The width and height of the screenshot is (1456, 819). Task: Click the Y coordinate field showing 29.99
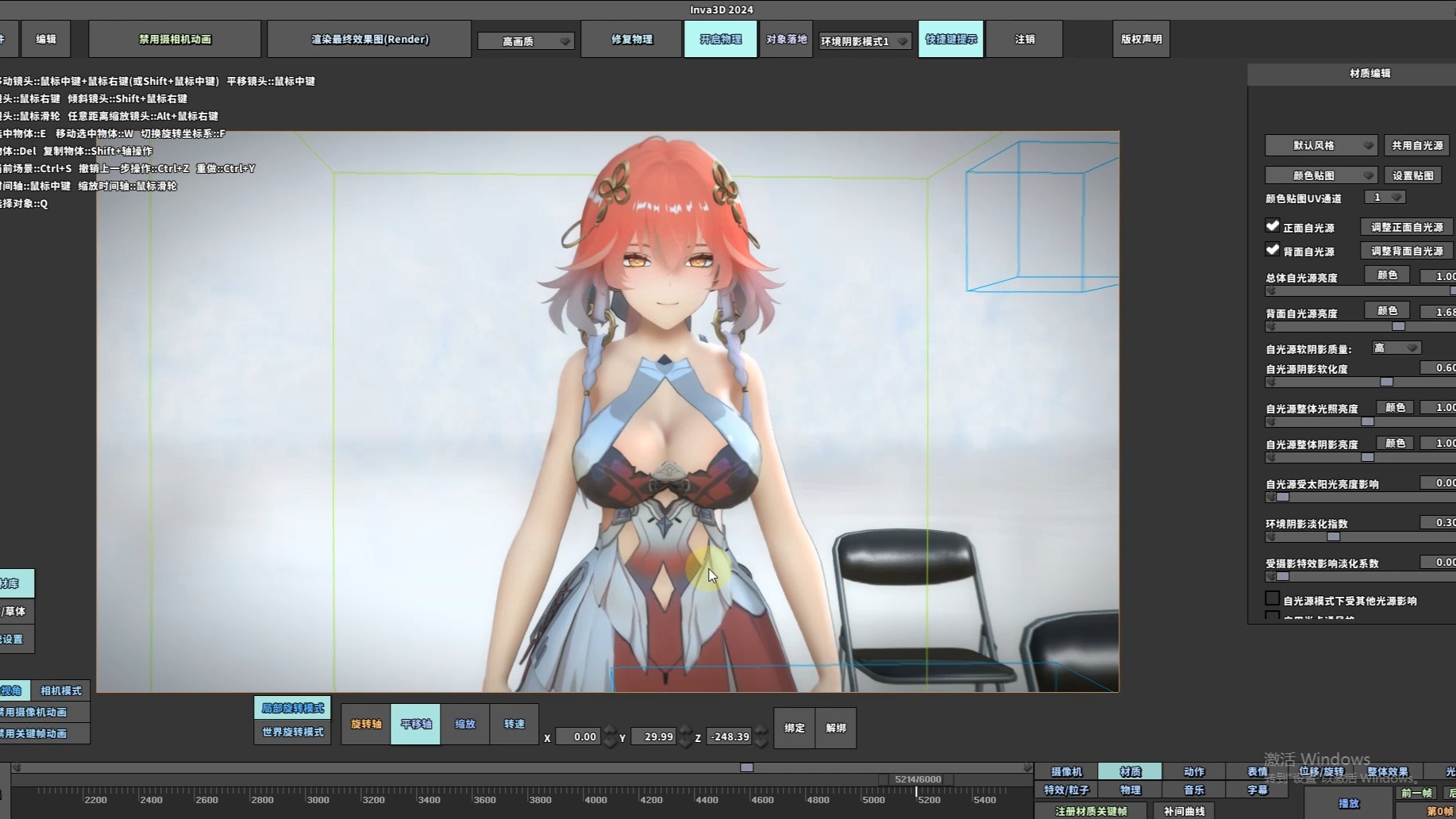pyautogui.click(x=653, y=736)
